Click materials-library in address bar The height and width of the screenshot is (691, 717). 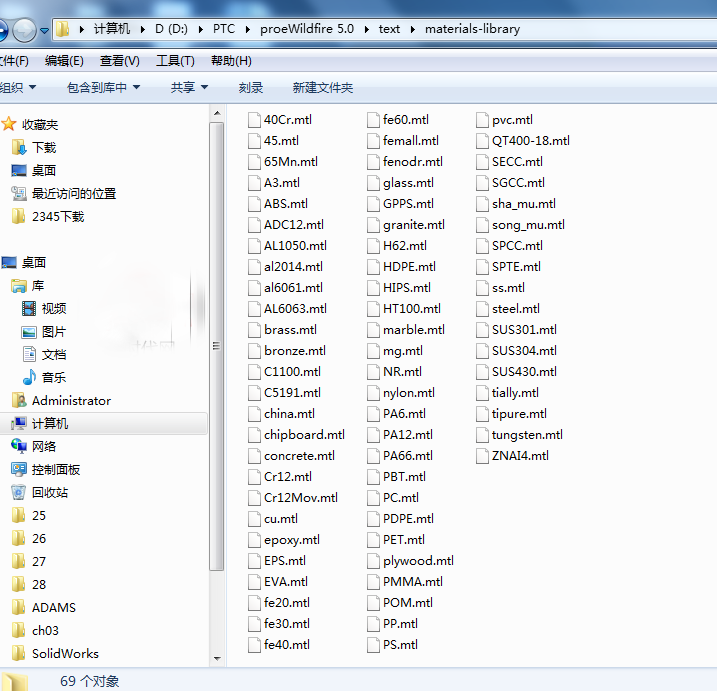click(x=472, y=29)
